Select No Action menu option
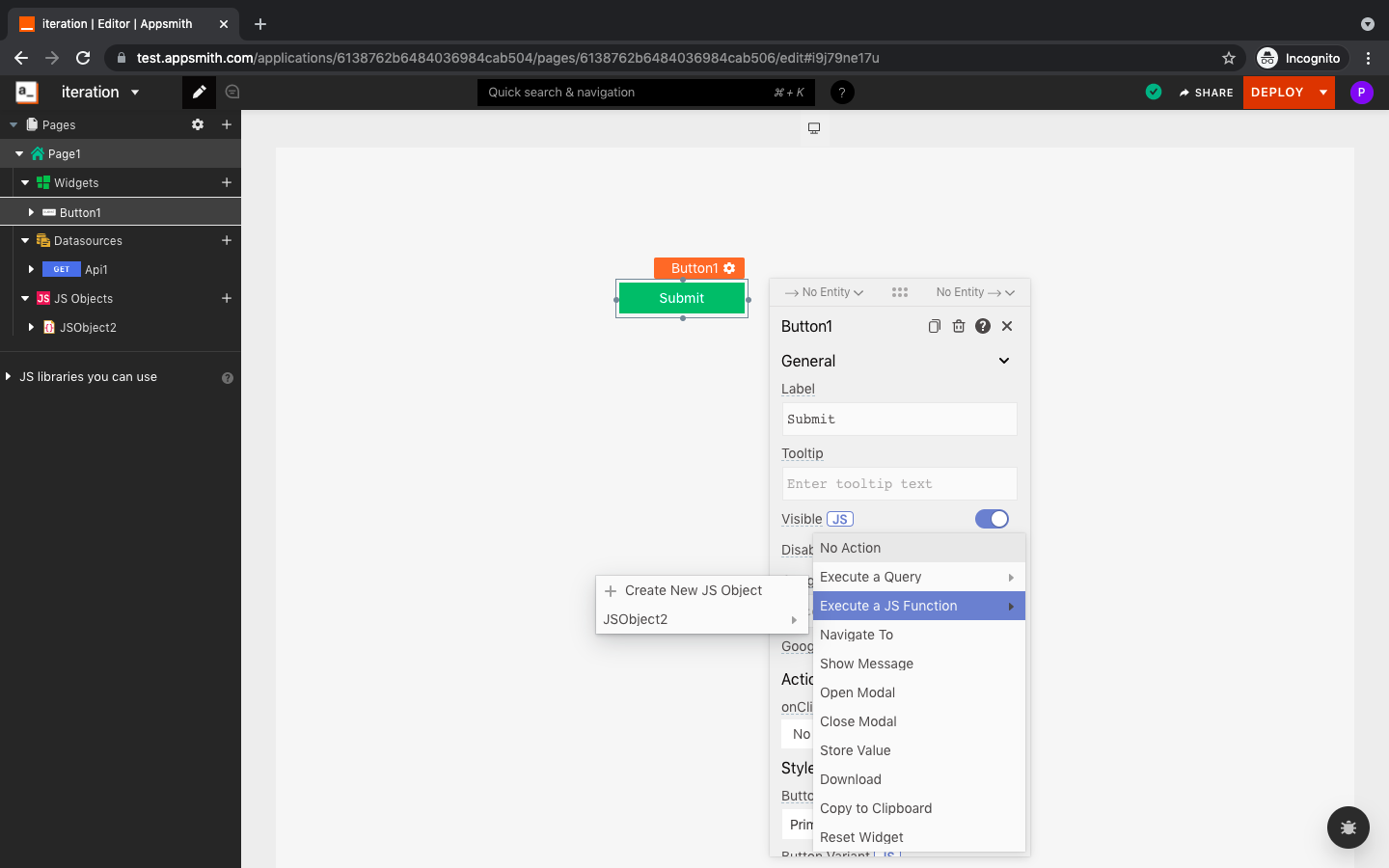This screenshot has width=1389, height=868. coord(919,548)
